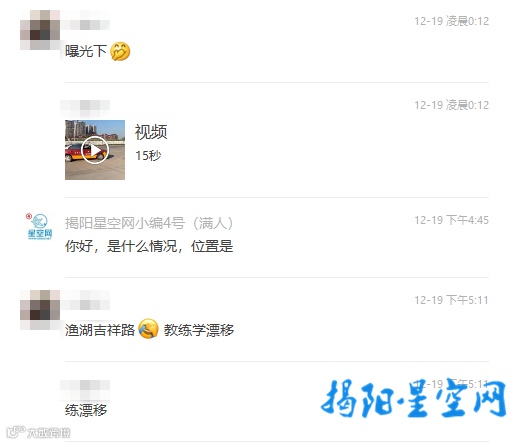Screen dimensions: 523x444
Task: Select the 曝光下 message text
Action: (86, 51)
